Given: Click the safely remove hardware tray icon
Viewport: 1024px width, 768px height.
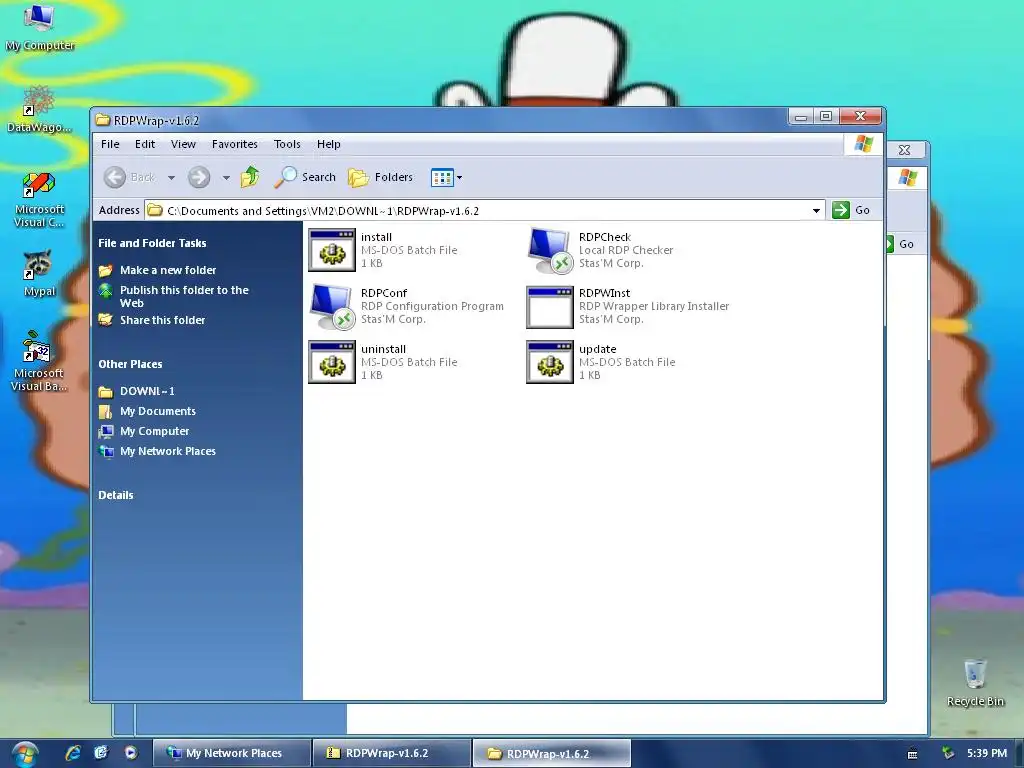Looking at the screenshot, I should (x=948, y=754).
